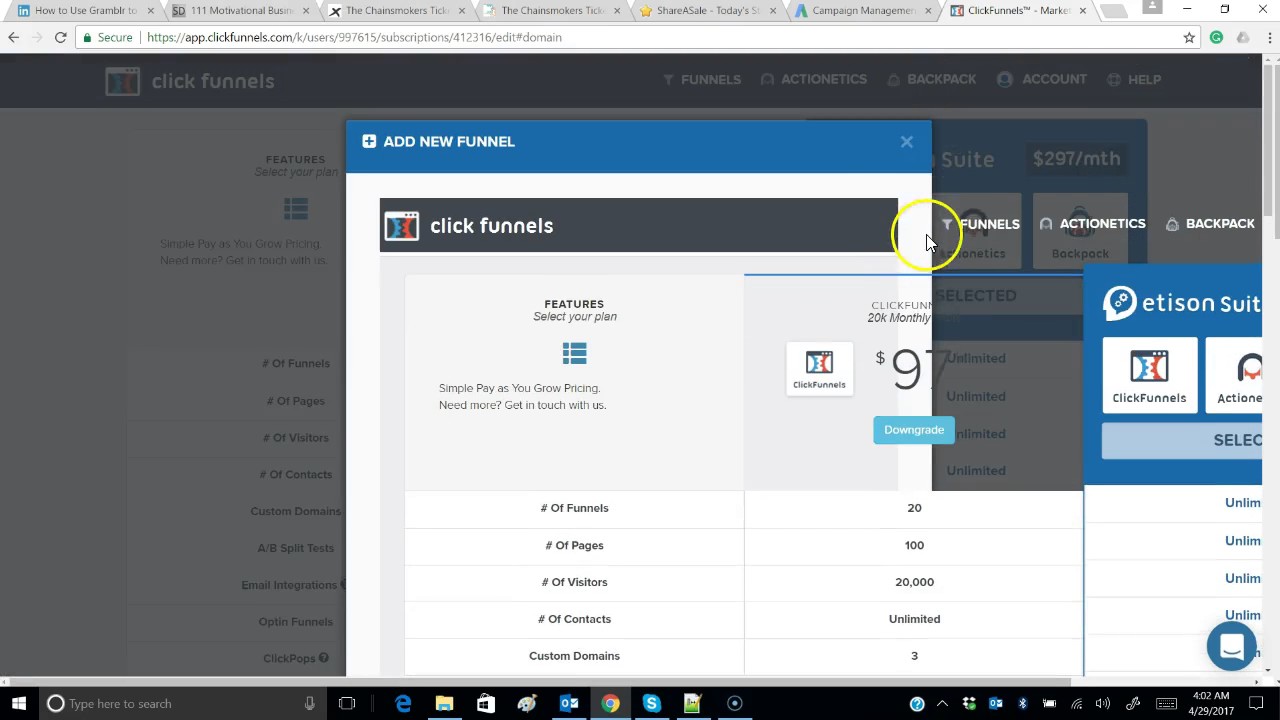Click the Secure padlock indicator
Image resolution: width=1280 pixels, height=720 pixels.
click(108, 37)
